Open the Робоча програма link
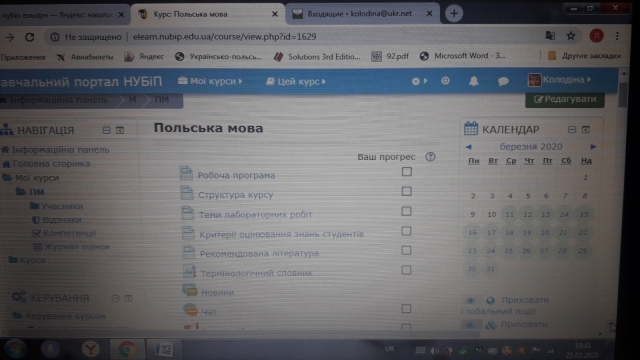This screenshot has height=360, width=640. (236, 175)
